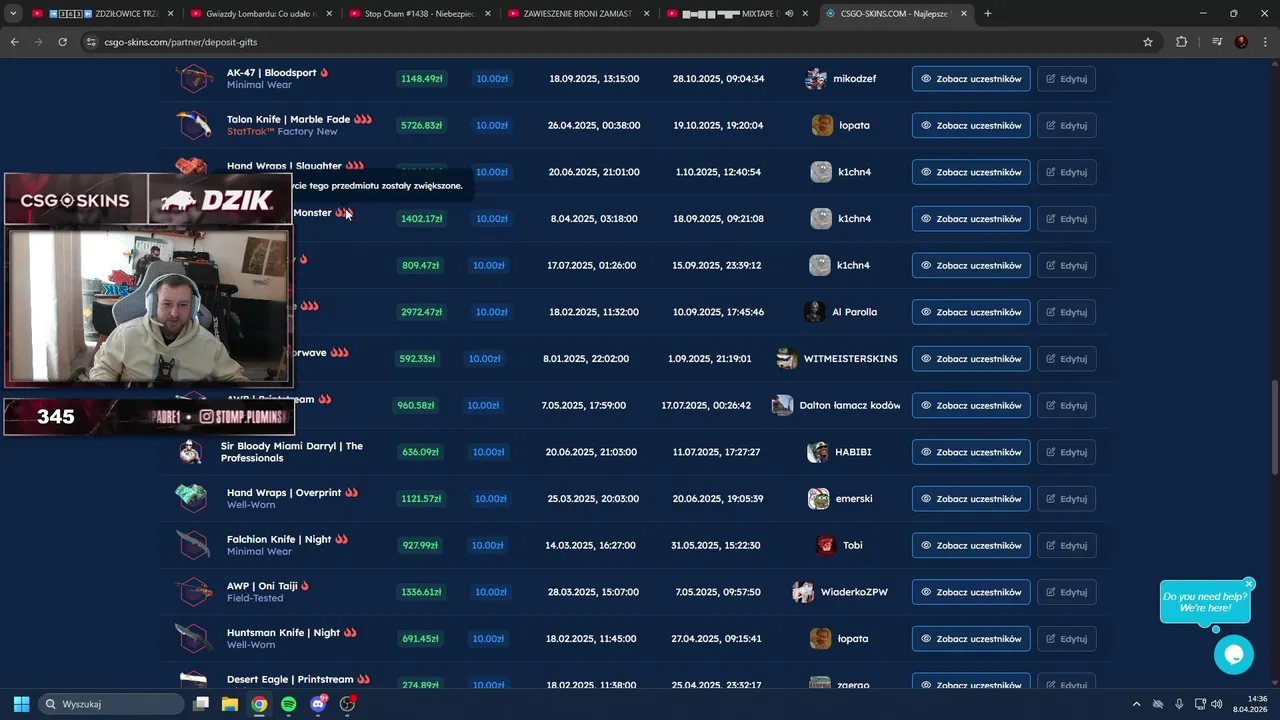The width and height of the screenshot is (1280, 720).
Task: Open the Chrome profile avatar
Action: pos(1241,42)
